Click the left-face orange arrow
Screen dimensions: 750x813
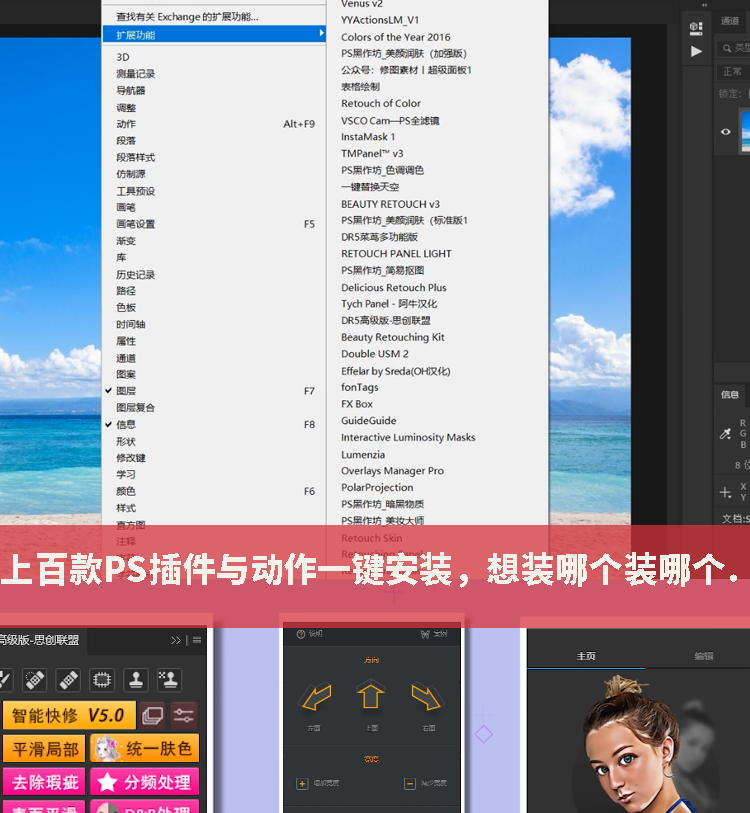[x=316, y=696]
